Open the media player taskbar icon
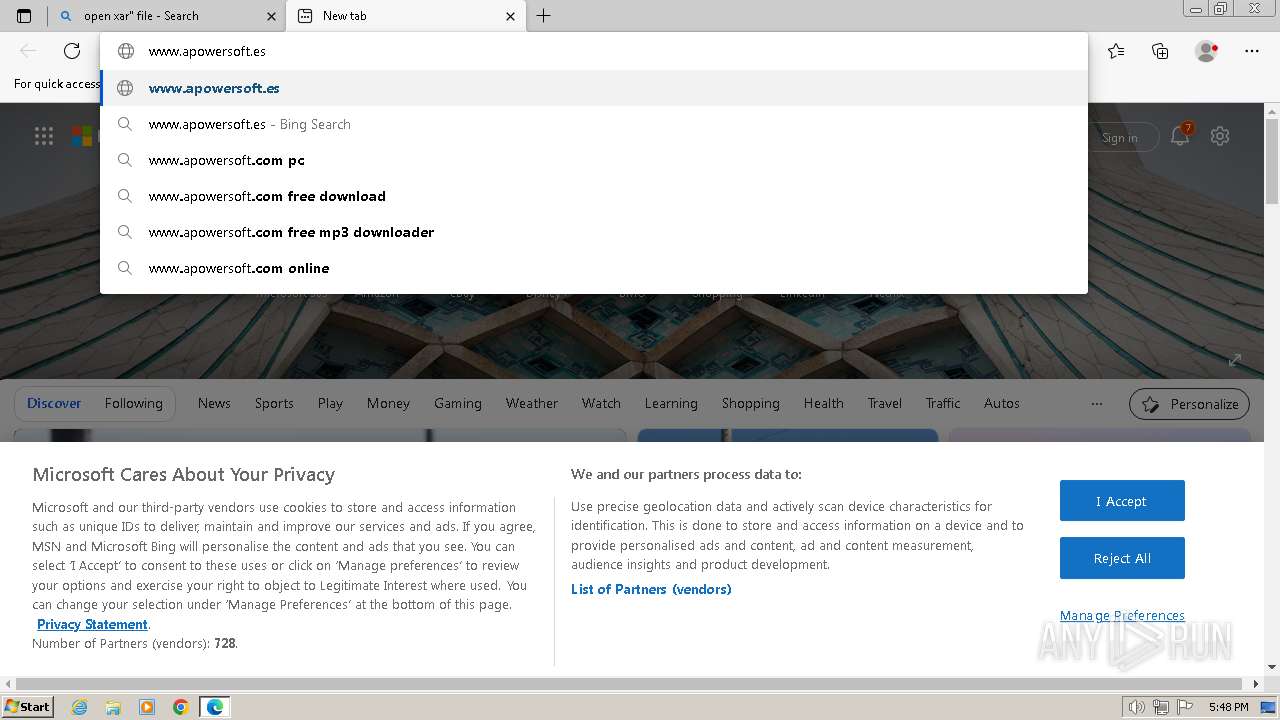Viewport: 1280px width, 720px height. (x=147, y=707)
